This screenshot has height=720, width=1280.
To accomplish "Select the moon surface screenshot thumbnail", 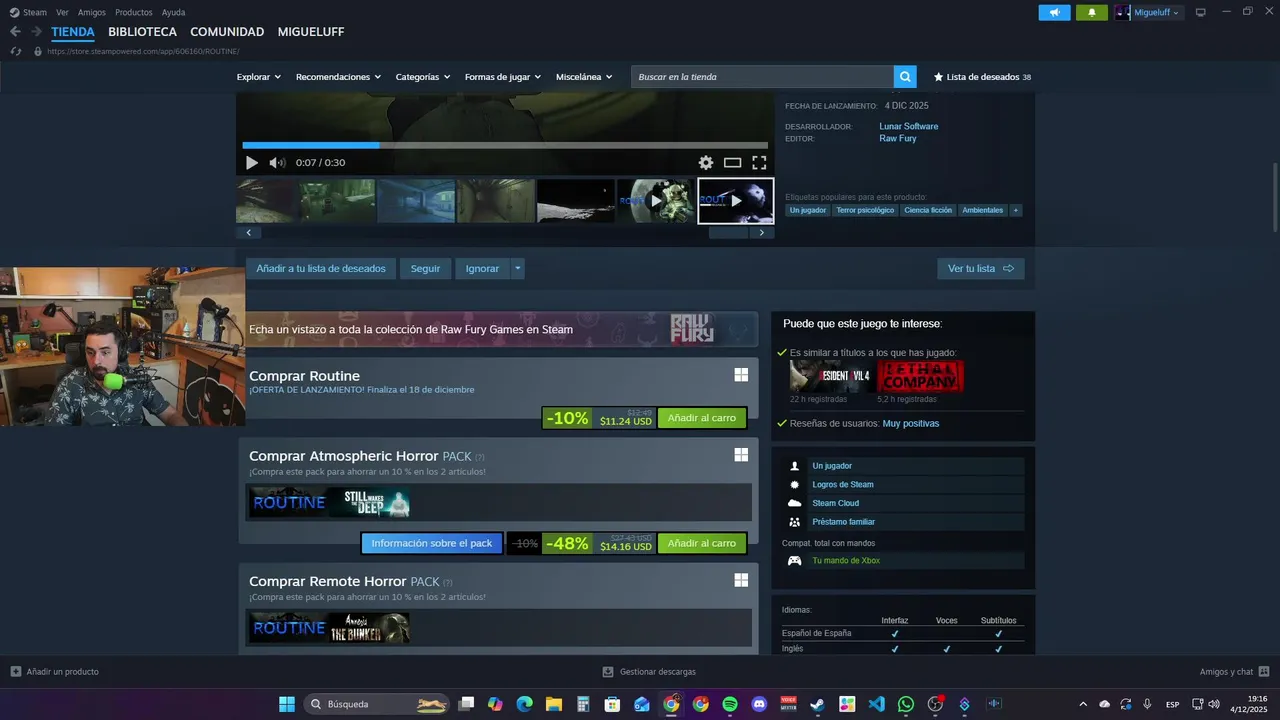I will click(x=576, y=201).
